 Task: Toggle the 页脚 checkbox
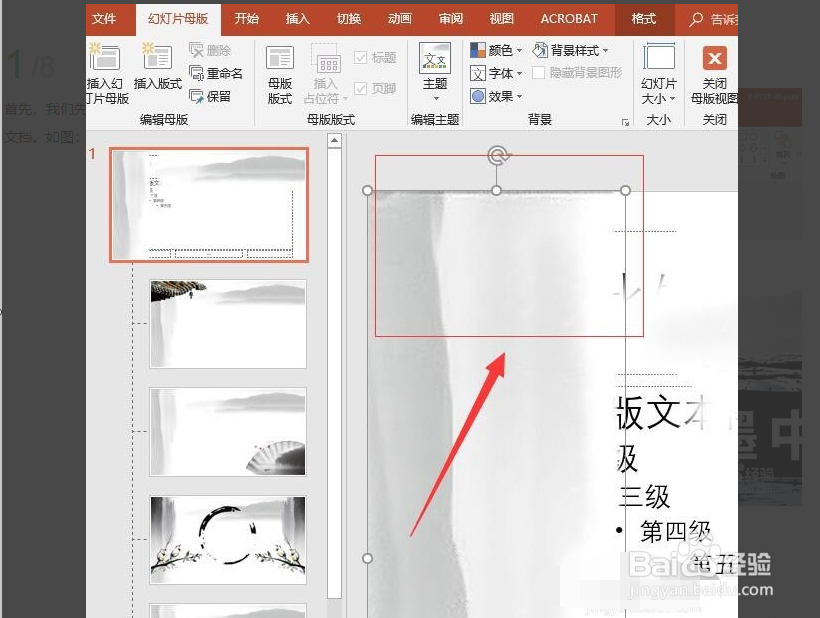(x=360, y=88)
